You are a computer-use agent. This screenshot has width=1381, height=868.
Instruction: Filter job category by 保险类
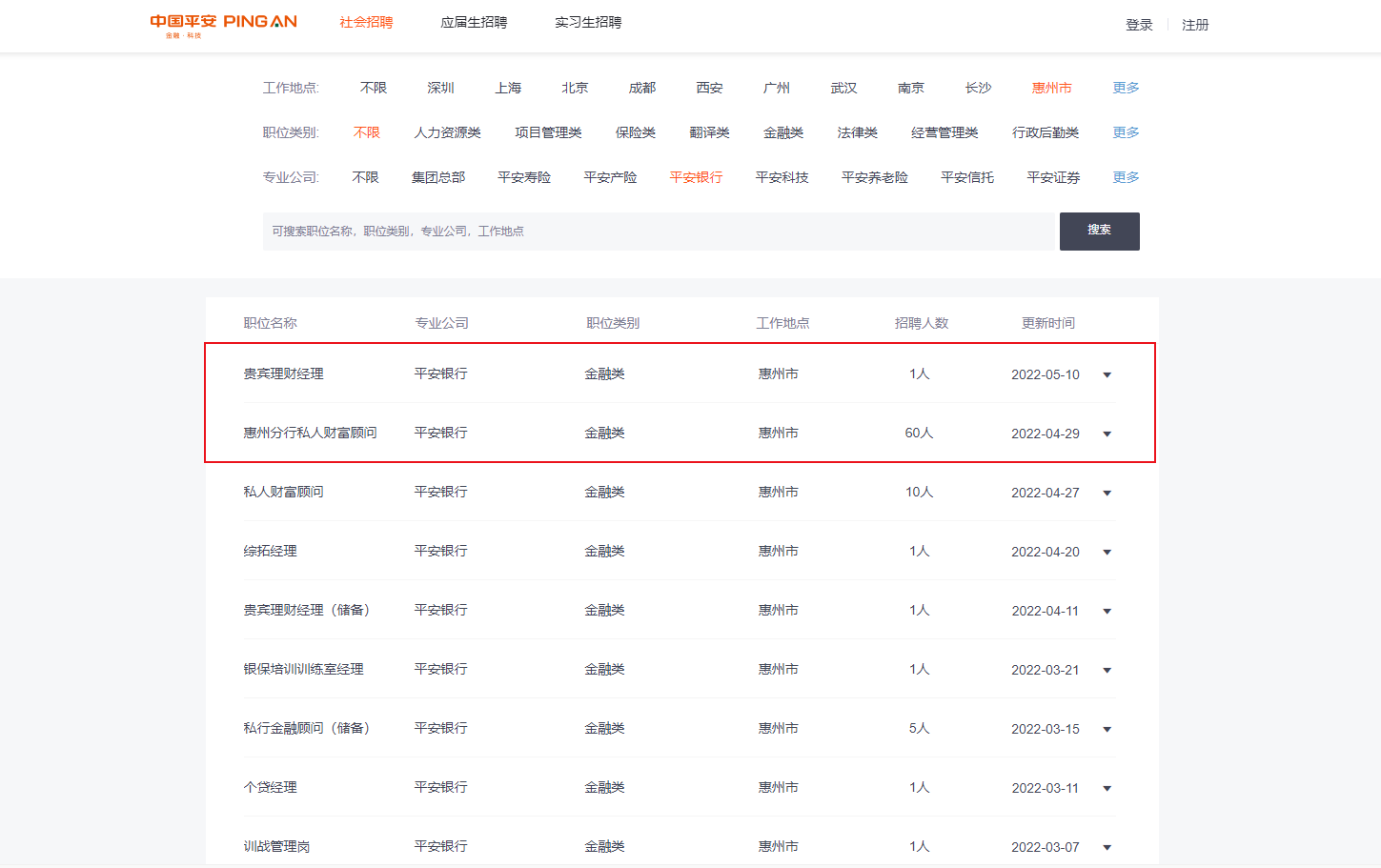(636, 132)
